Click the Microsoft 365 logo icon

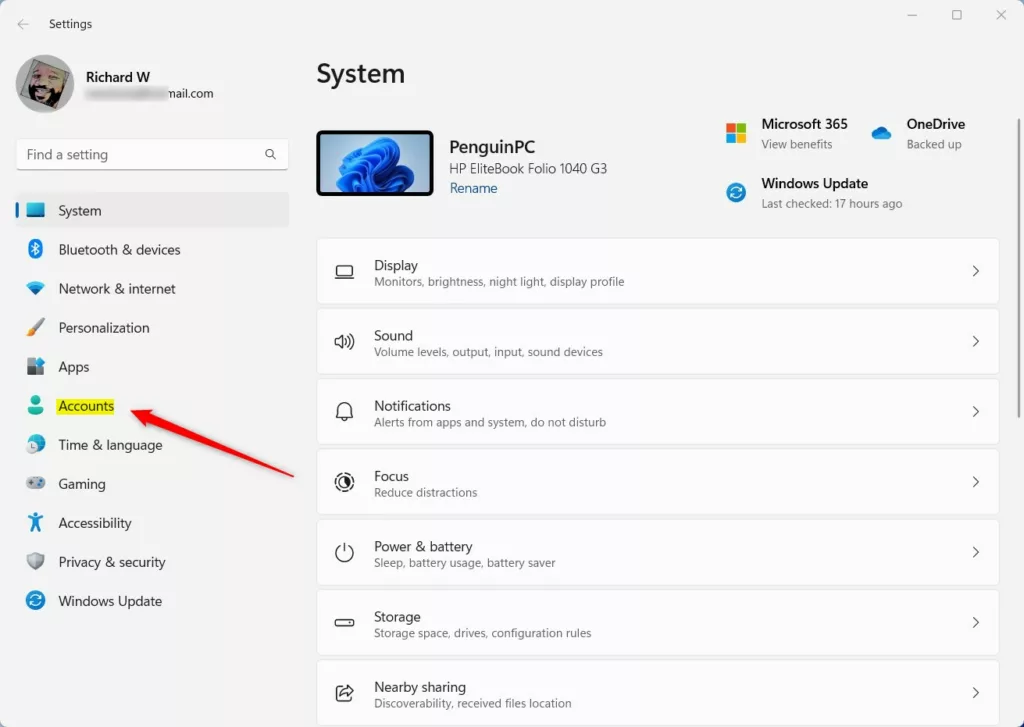coord(736,133)
